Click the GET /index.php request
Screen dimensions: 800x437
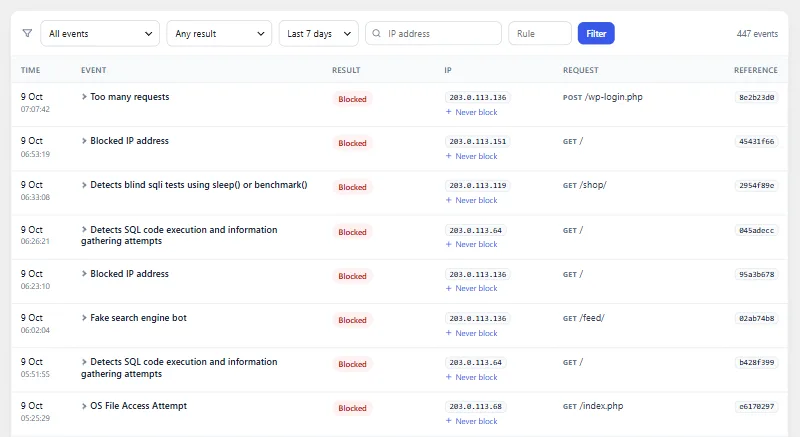coord(593,406)
